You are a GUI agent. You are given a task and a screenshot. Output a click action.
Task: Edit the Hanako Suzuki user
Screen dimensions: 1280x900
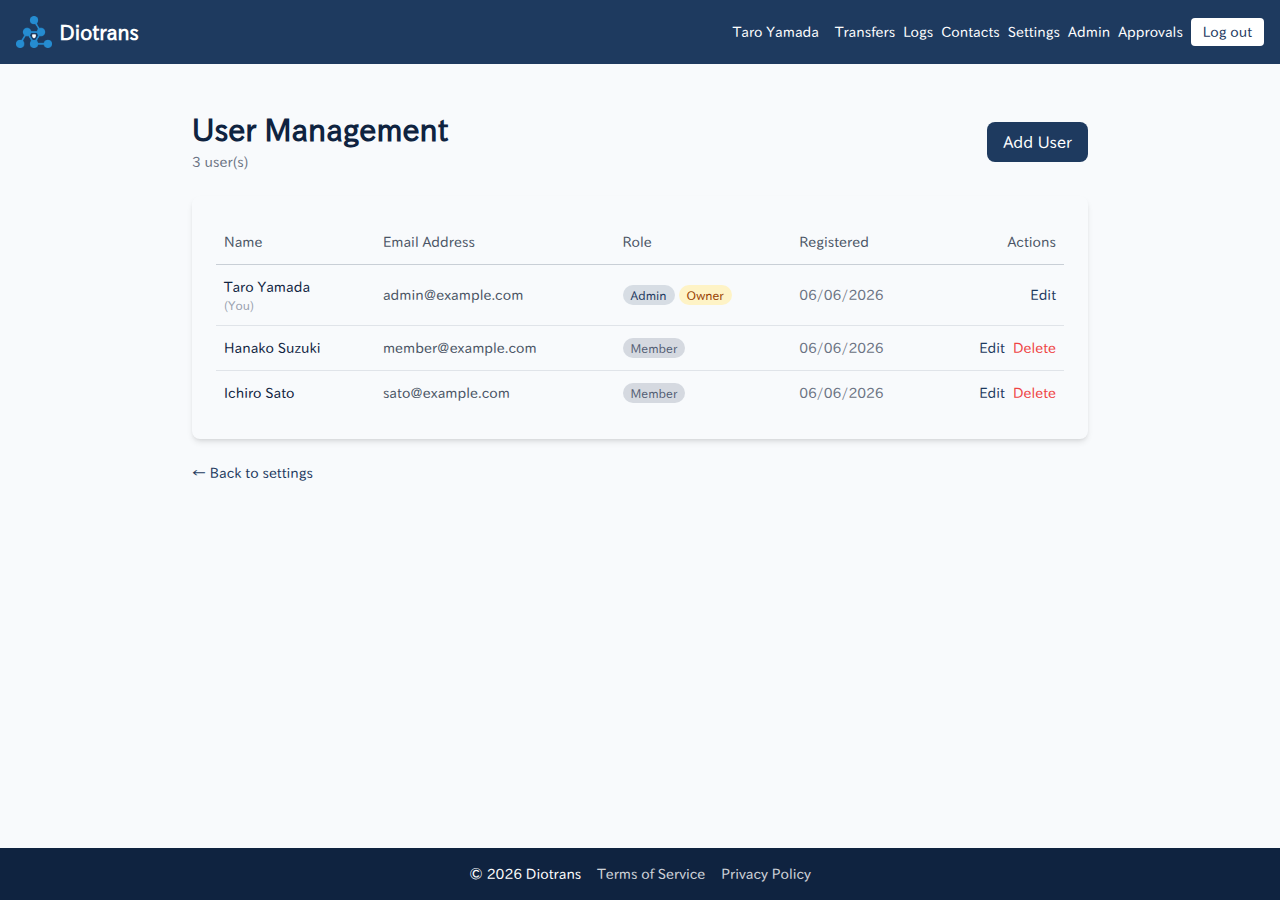pyautogui.click(x=992, y=348)
